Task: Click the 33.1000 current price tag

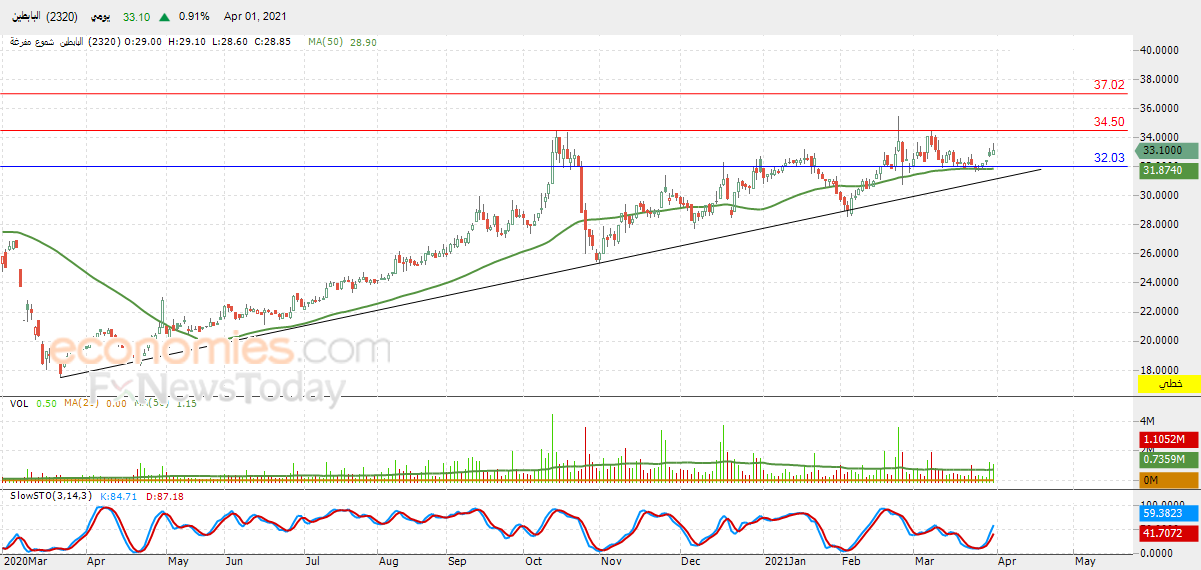Action: (x=1164, y=150)
